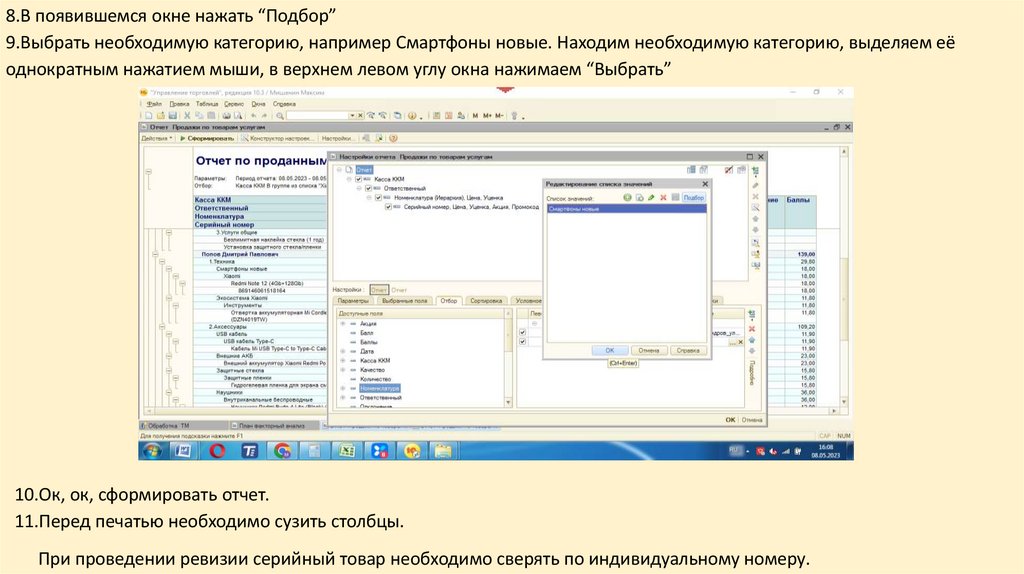Open the Действия dropdown in report toolbar
The image size is (1024, 574).
tap(157, 138)
